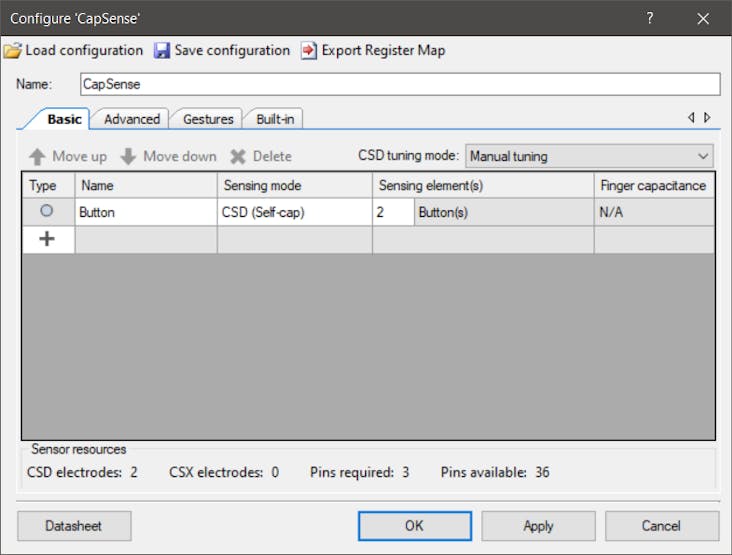The height and width of the screenshot is (555, 732).
Task: Open the CSD tuning mode dropdown
Action: click(x=589, y=156)
